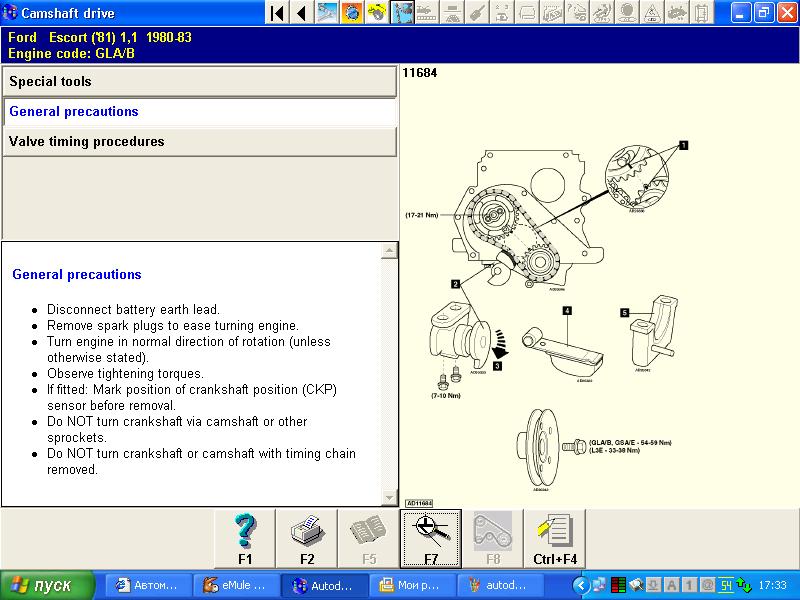Go to first page with skip-back arrow
Image resolution: width=800 pixels, height=600 pixels.
pyautogui.click(x=277, y=13)
